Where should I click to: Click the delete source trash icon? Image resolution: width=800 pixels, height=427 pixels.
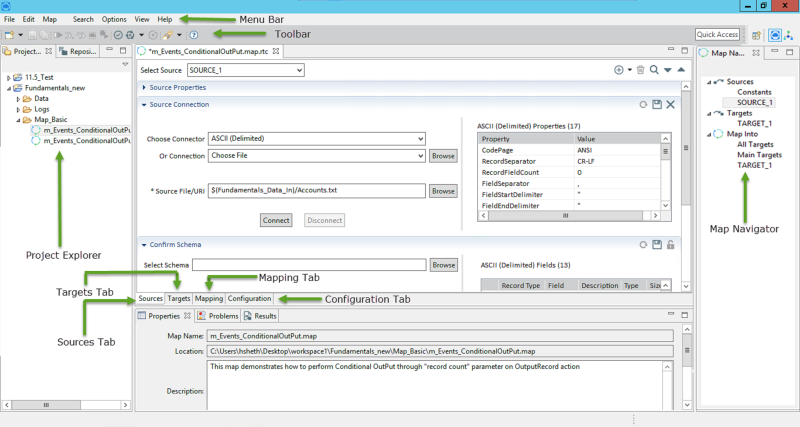coord(640,70)
